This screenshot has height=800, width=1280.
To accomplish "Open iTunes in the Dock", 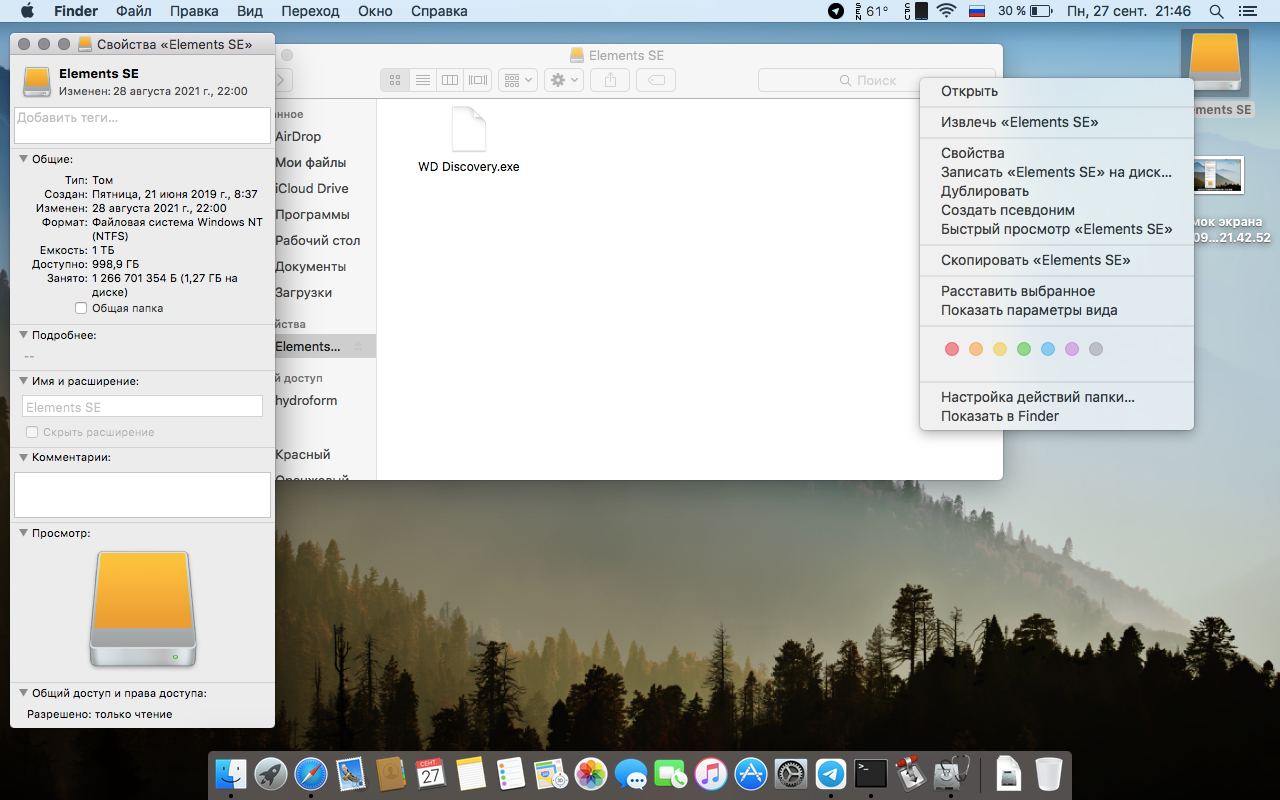I will tap(711, 773).
